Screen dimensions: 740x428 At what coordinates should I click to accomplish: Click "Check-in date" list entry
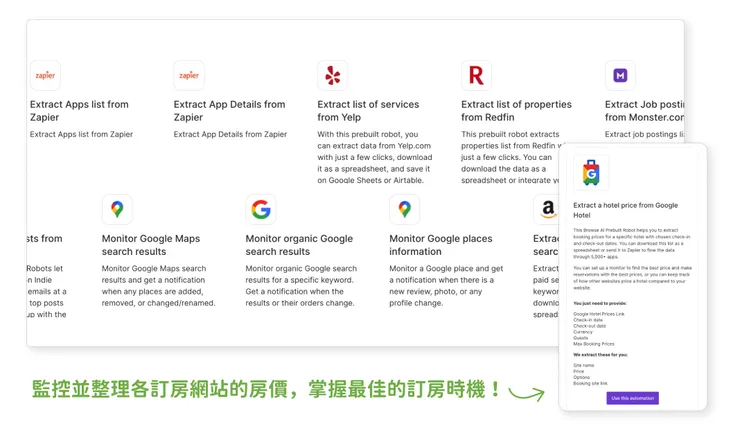point(588,320)
